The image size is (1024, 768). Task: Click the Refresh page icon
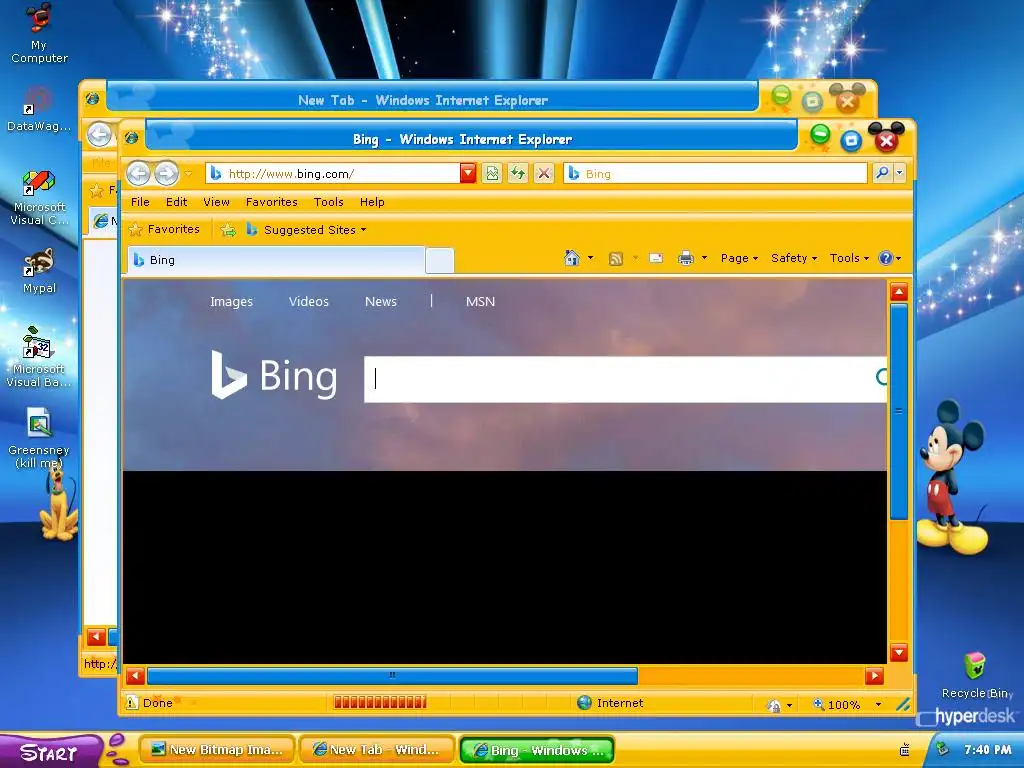tap(518, 173)
